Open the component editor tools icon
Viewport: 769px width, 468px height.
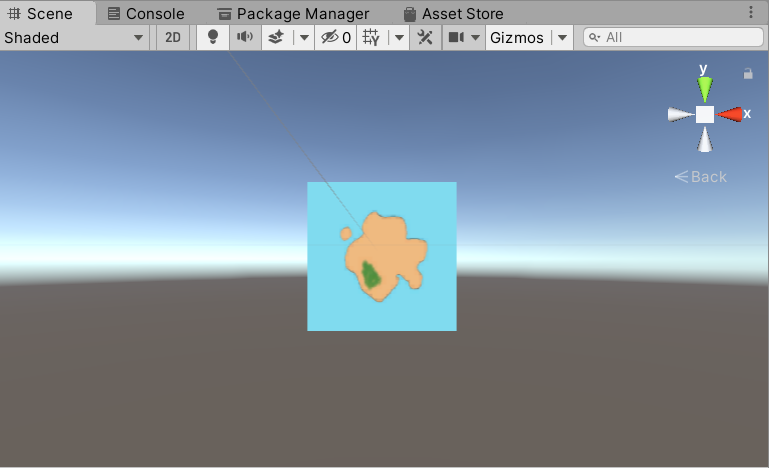425,38
